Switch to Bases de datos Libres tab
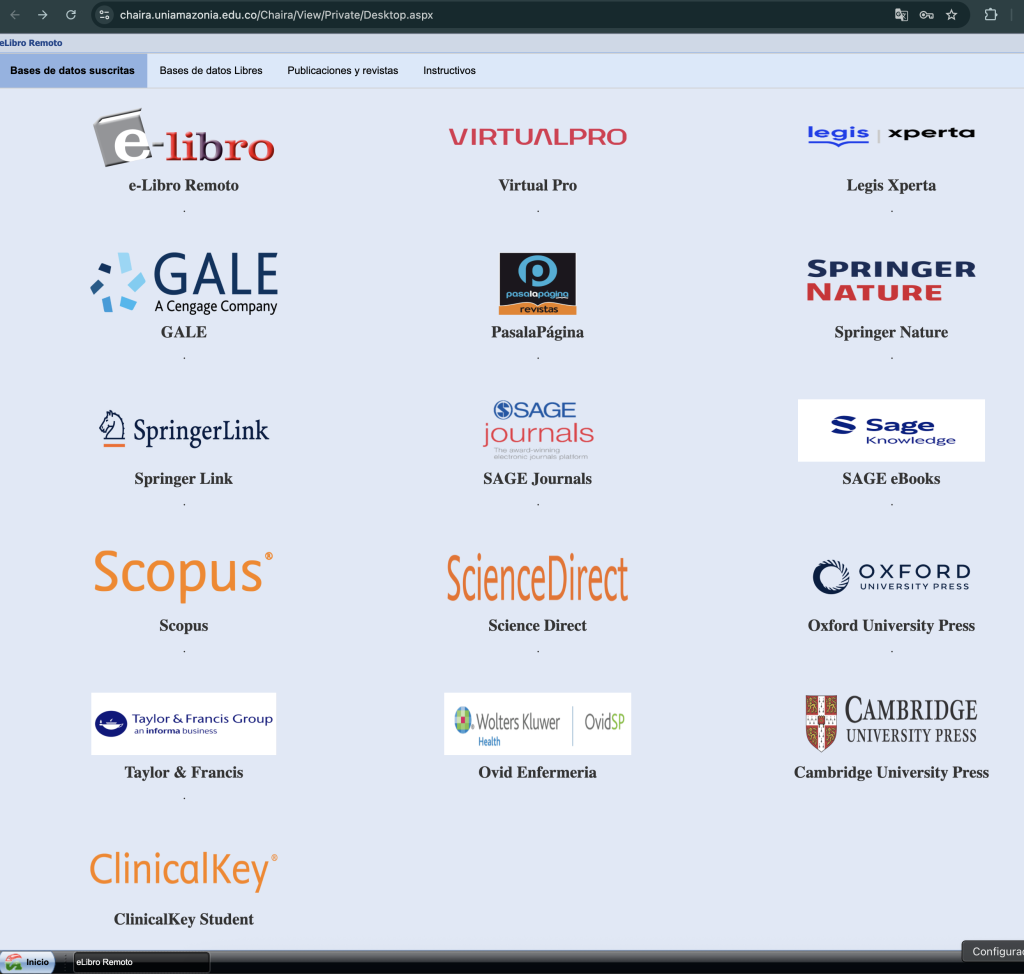This screenshot has width=1024, height=974. (x=211, y=71)
